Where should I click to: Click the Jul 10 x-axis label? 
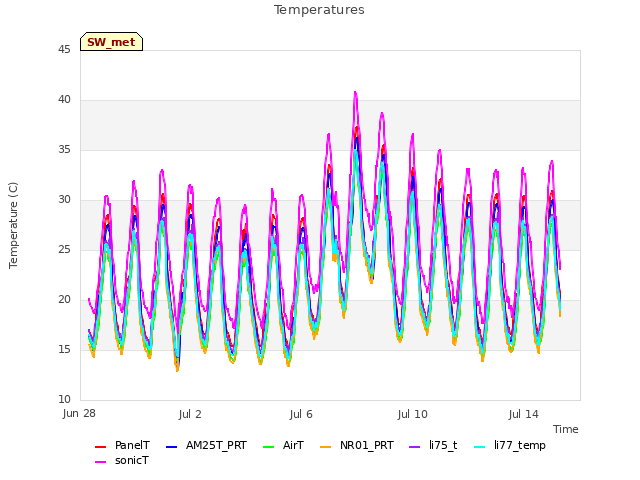pyautogui.click(x=412, y=414)
